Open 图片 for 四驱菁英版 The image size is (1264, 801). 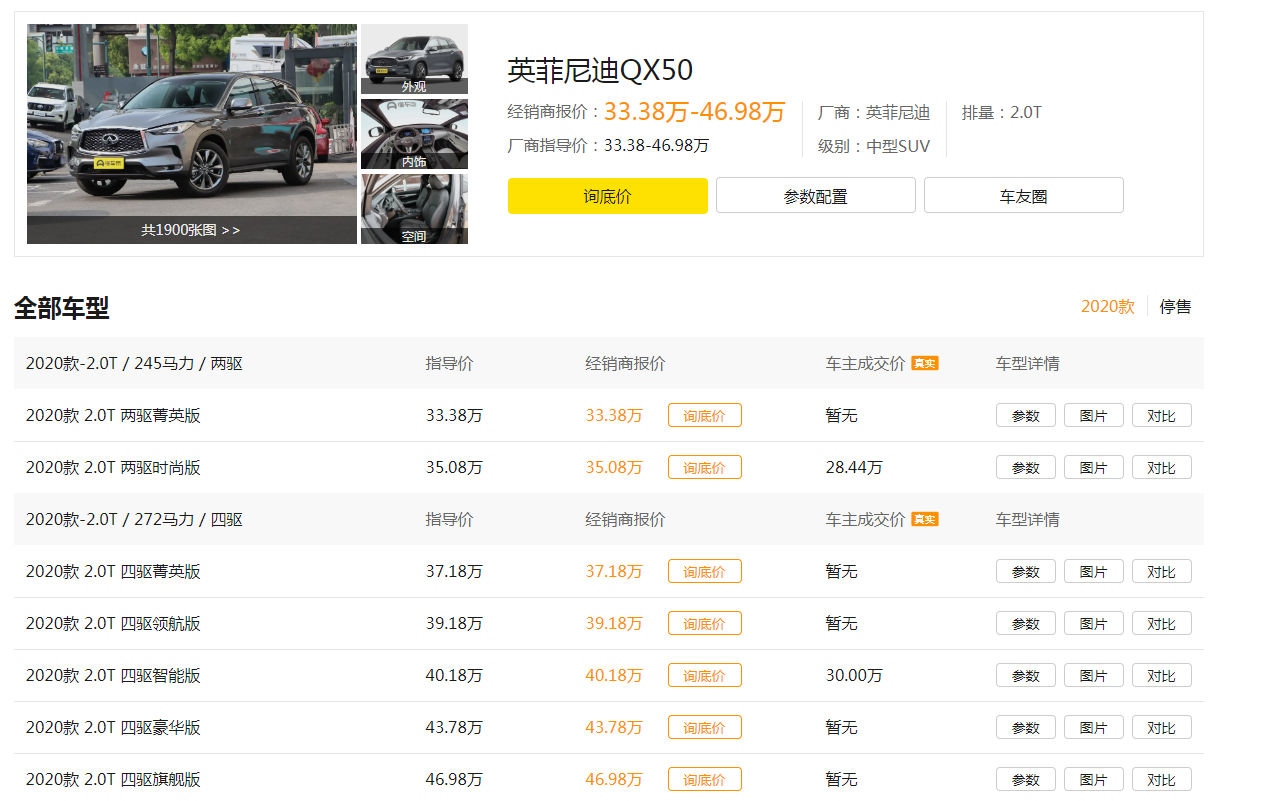[1094, 572]
